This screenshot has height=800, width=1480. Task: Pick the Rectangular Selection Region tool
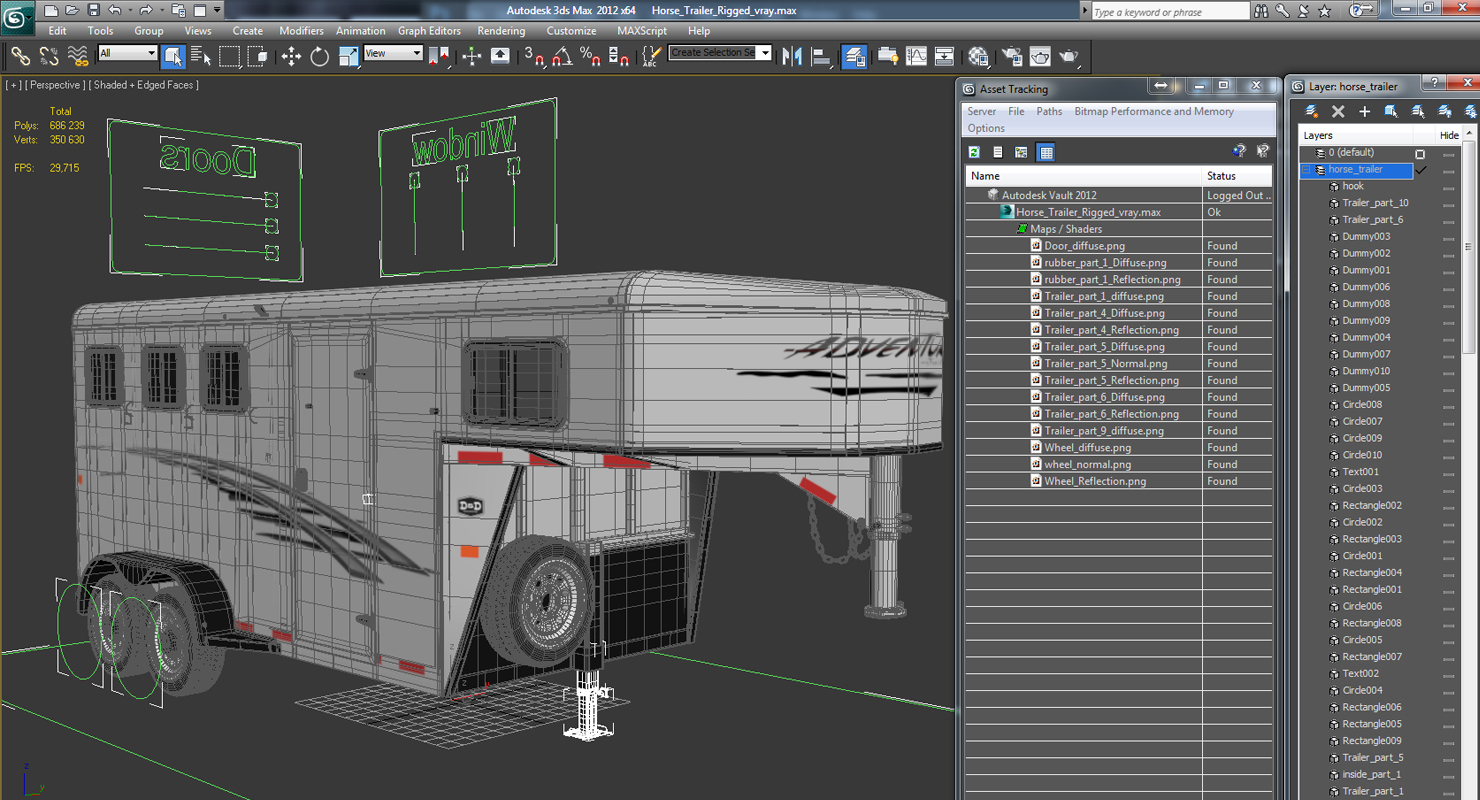pos(230,56)
